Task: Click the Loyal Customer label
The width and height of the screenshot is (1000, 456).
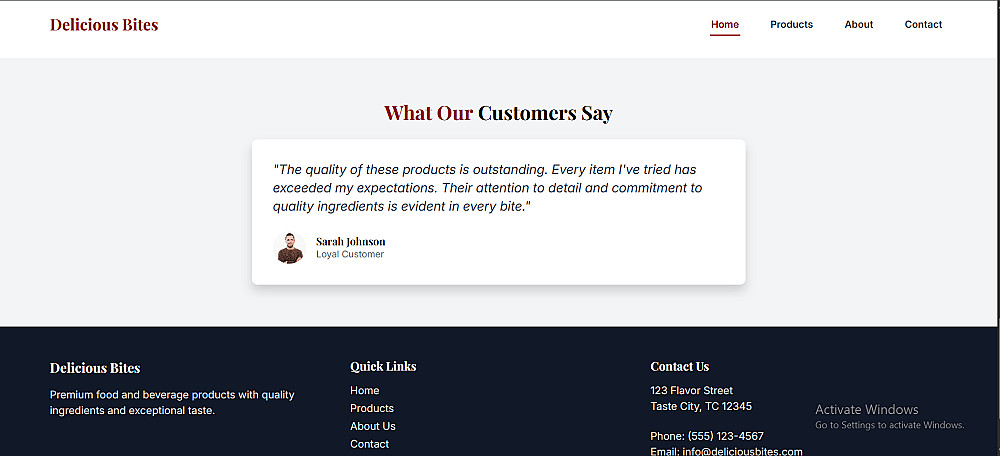Action: (x=350, y=255)
